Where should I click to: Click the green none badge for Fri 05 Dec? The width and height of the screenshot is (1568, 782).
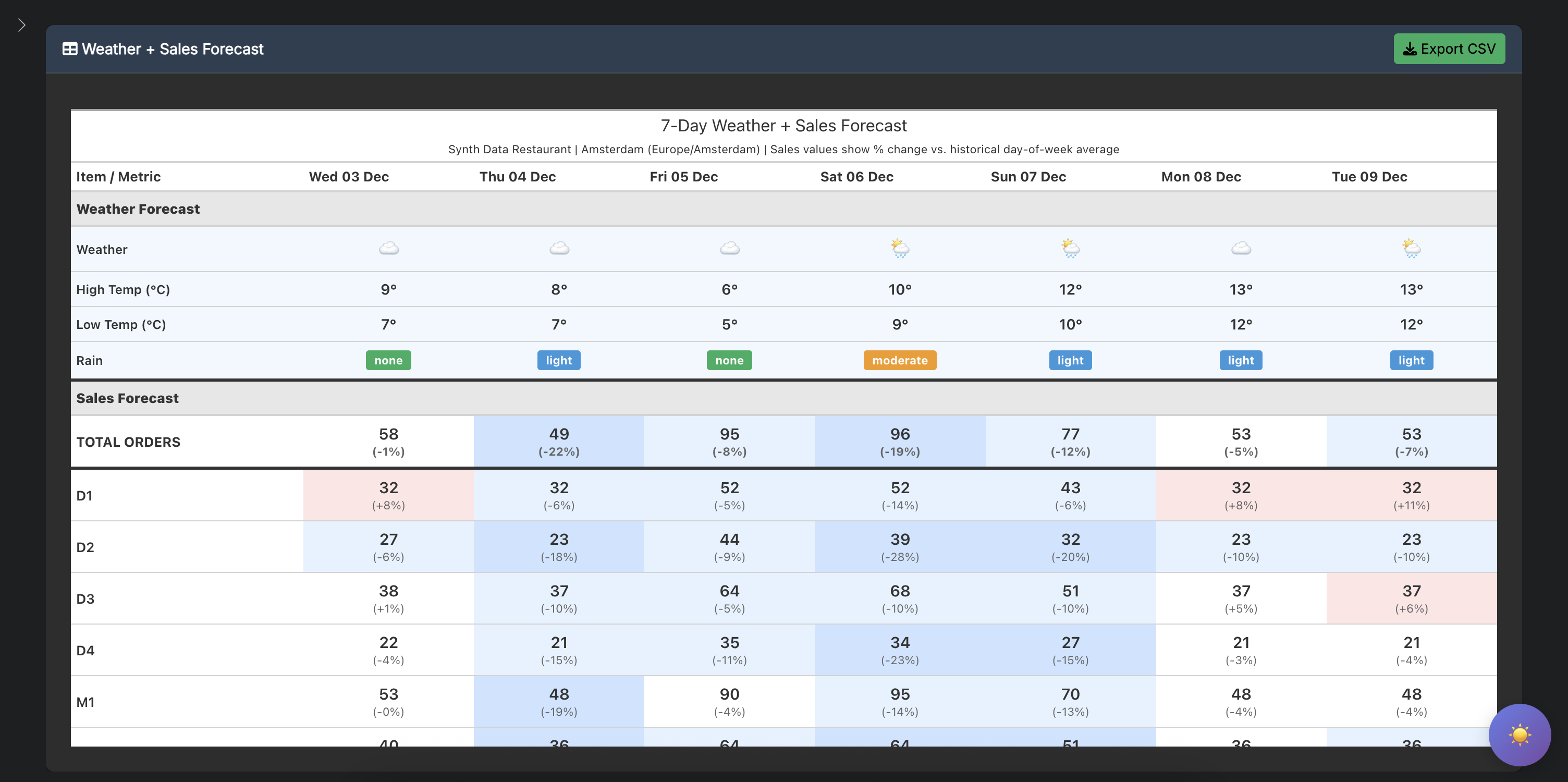tap(729, 360)
